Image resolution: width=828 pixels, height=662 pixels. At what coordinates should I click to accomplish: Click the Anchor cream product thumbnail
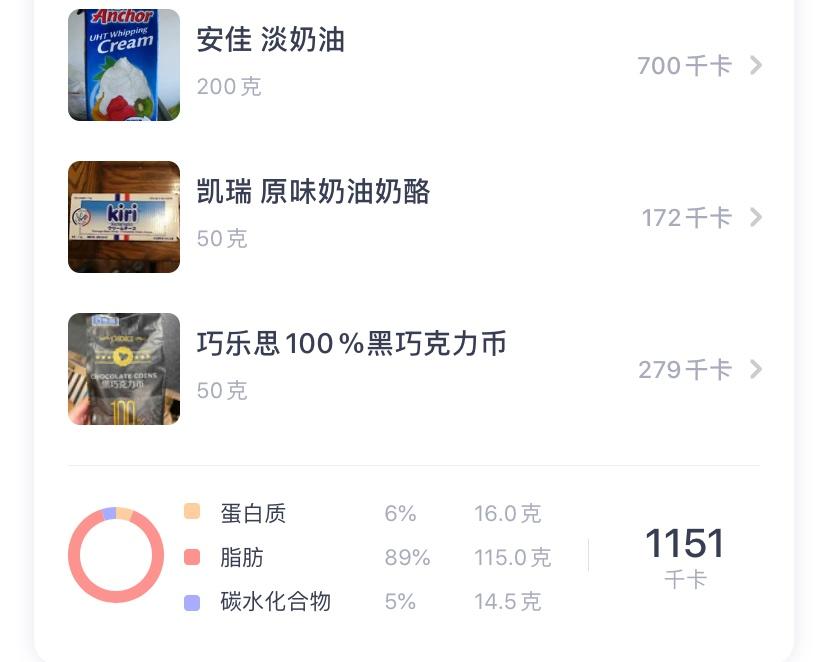pos(123,65)
